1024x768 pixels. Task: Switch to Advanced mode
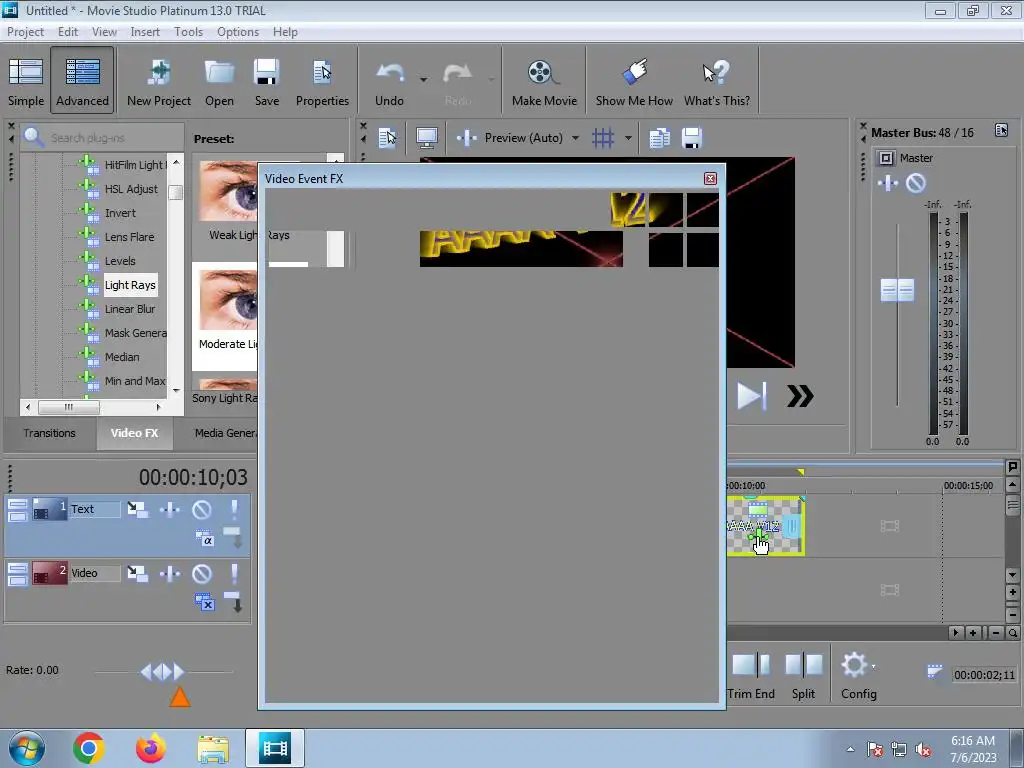82,81
